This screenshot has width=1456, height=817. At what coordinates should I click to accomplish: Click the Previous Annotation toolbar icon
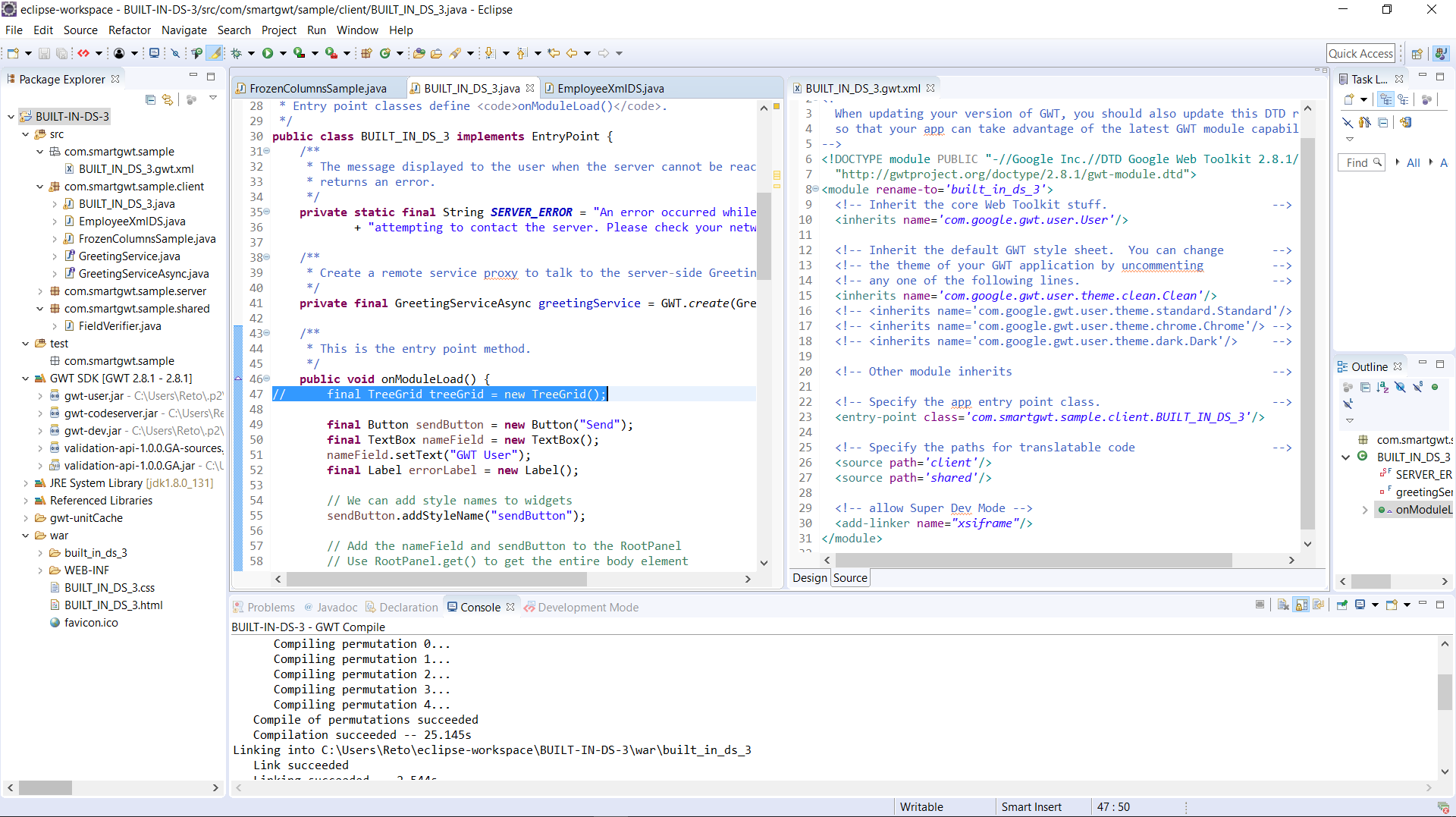point(522,53)
